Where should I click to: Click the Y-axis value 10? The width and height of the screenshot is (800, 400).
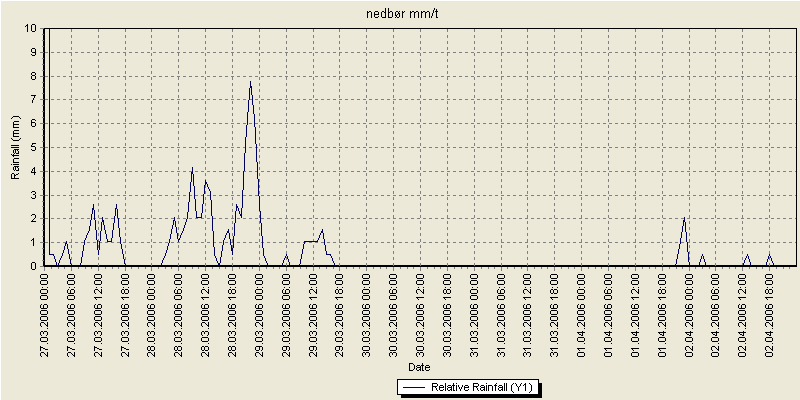point(31,29)
